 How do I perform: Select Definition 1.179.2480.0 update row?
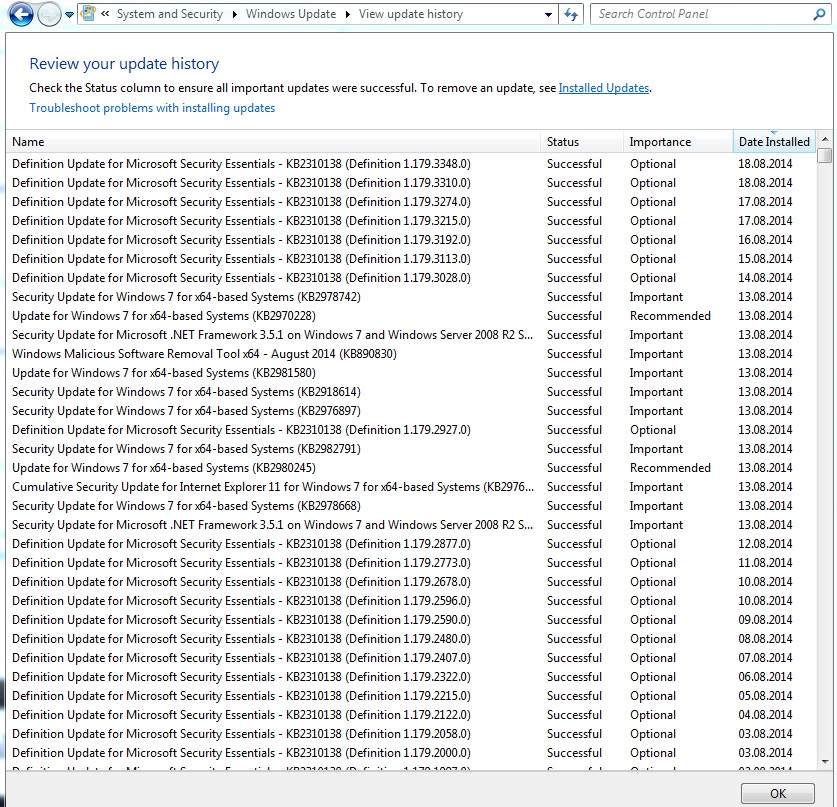tap(411, 639)
